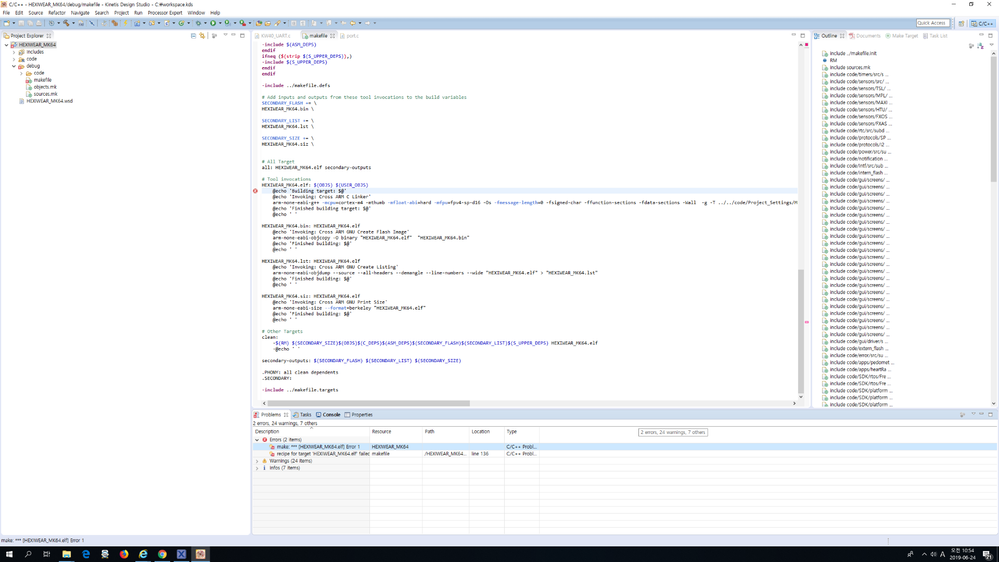This screenshot has height=562, width=999.
Task: Click the Kinetis Design Studio taskbar icon
Action: (x=201, y=554)
